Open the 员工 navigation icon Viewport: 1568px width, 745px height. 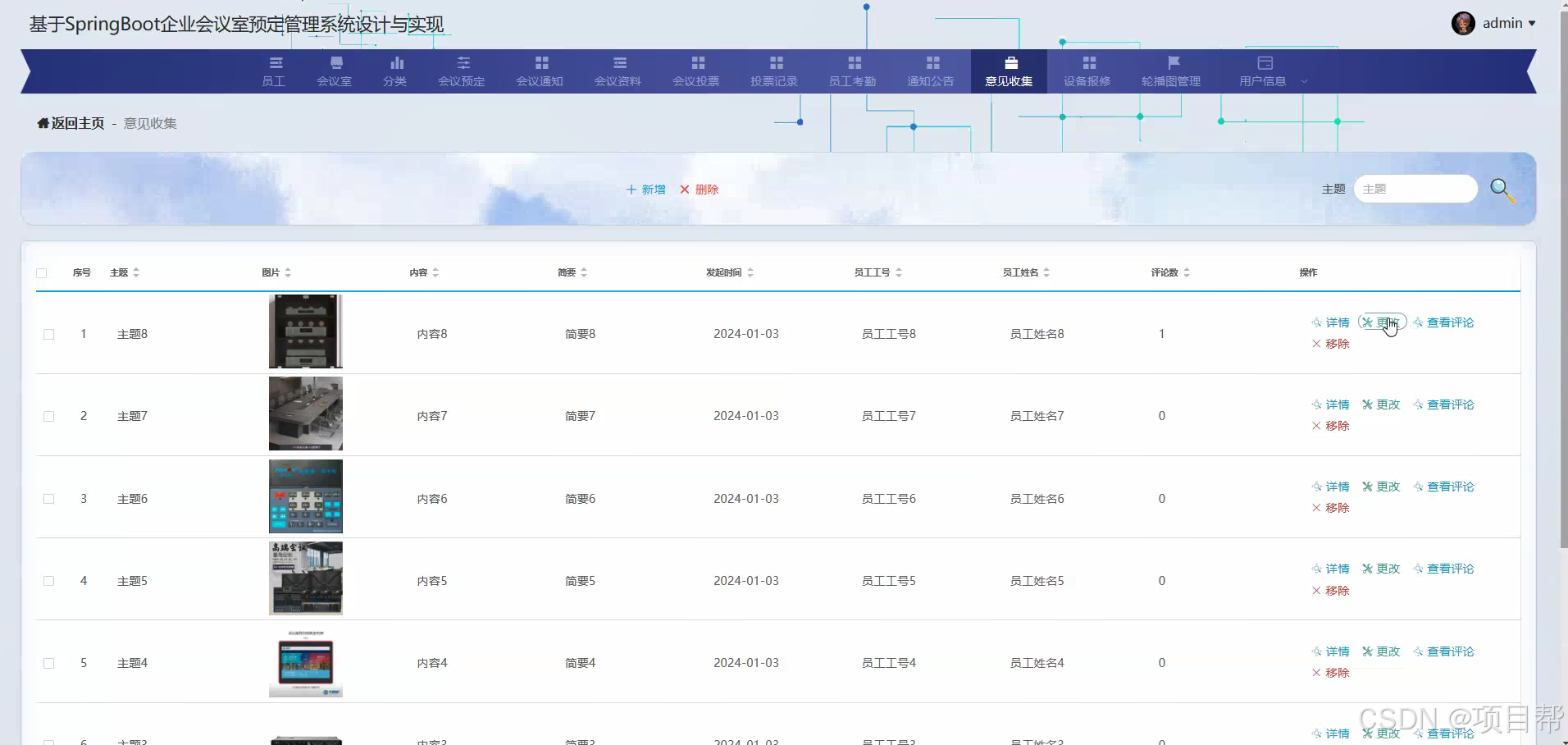[x=276, y=63]
